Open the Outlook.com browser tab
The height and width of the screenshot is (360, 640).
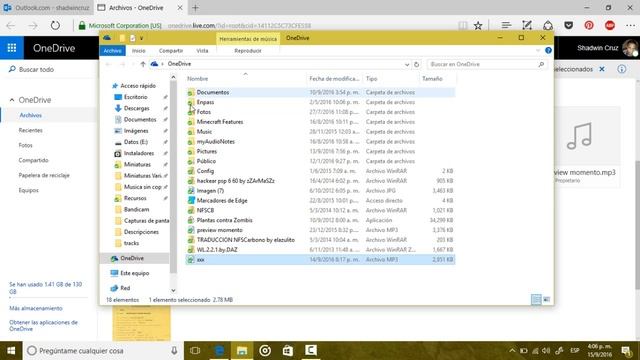click(x=47, y=8)
